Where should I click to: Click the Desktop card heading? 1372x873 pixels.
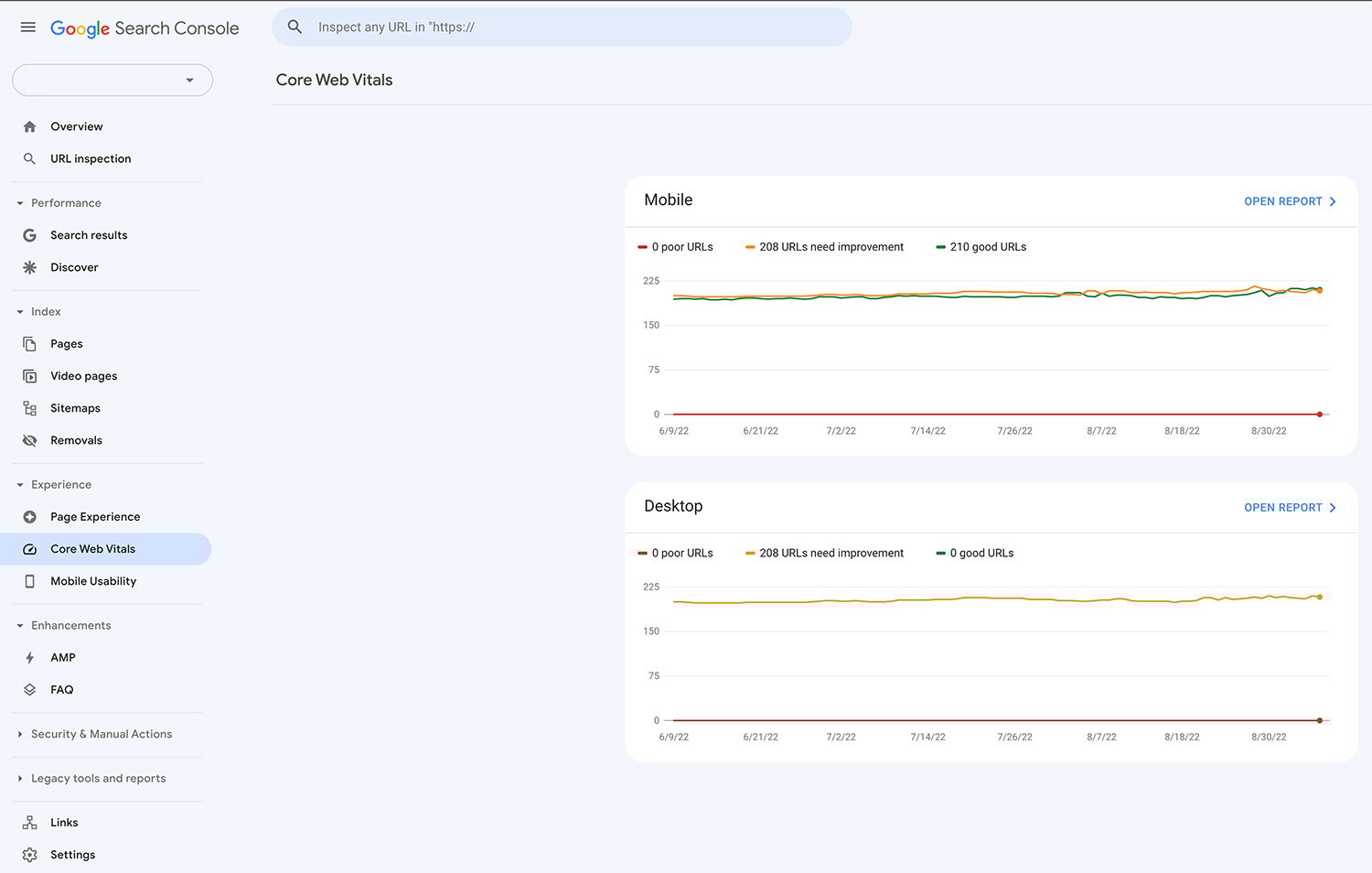tap(673, 506)
